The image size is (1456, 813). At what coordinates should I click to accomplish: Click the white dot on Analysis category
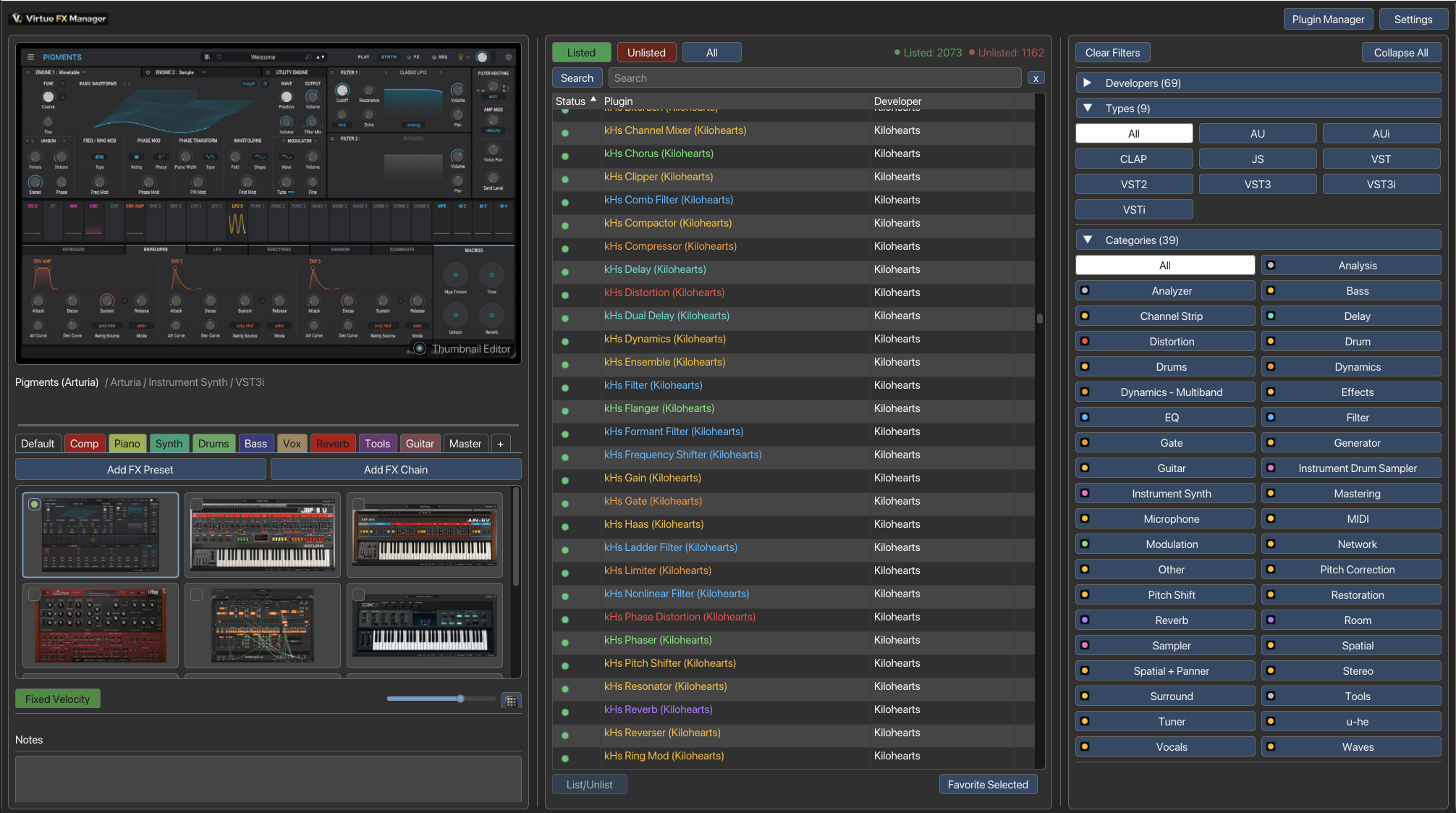pos(1271,265)
